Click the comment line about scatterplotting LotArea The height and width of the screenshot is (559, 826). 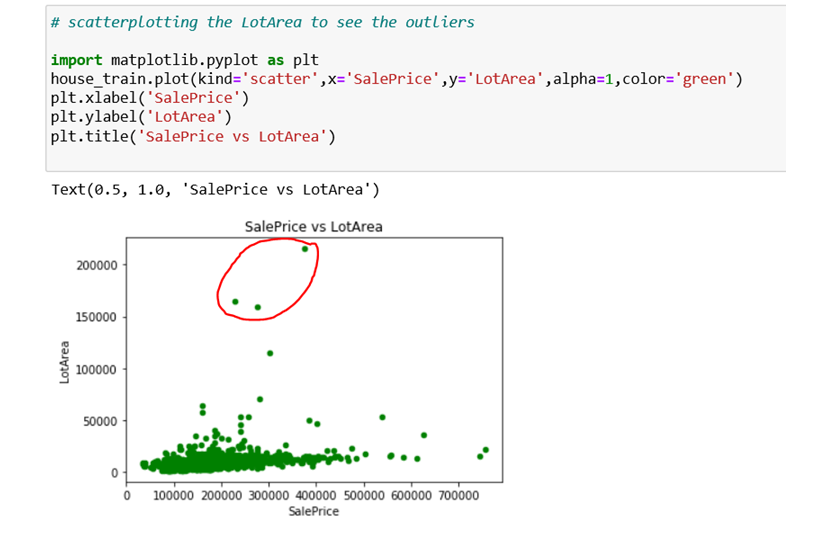(262, 22)
